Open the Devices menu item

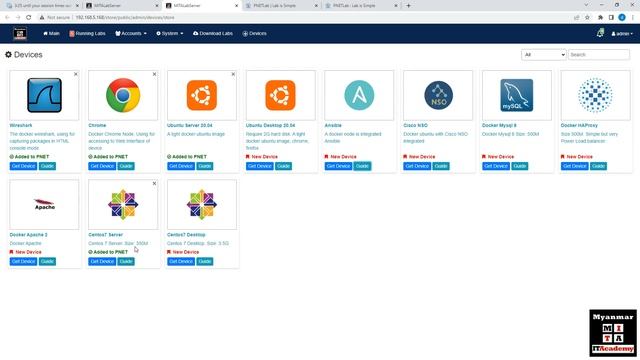tap(254, 33)
